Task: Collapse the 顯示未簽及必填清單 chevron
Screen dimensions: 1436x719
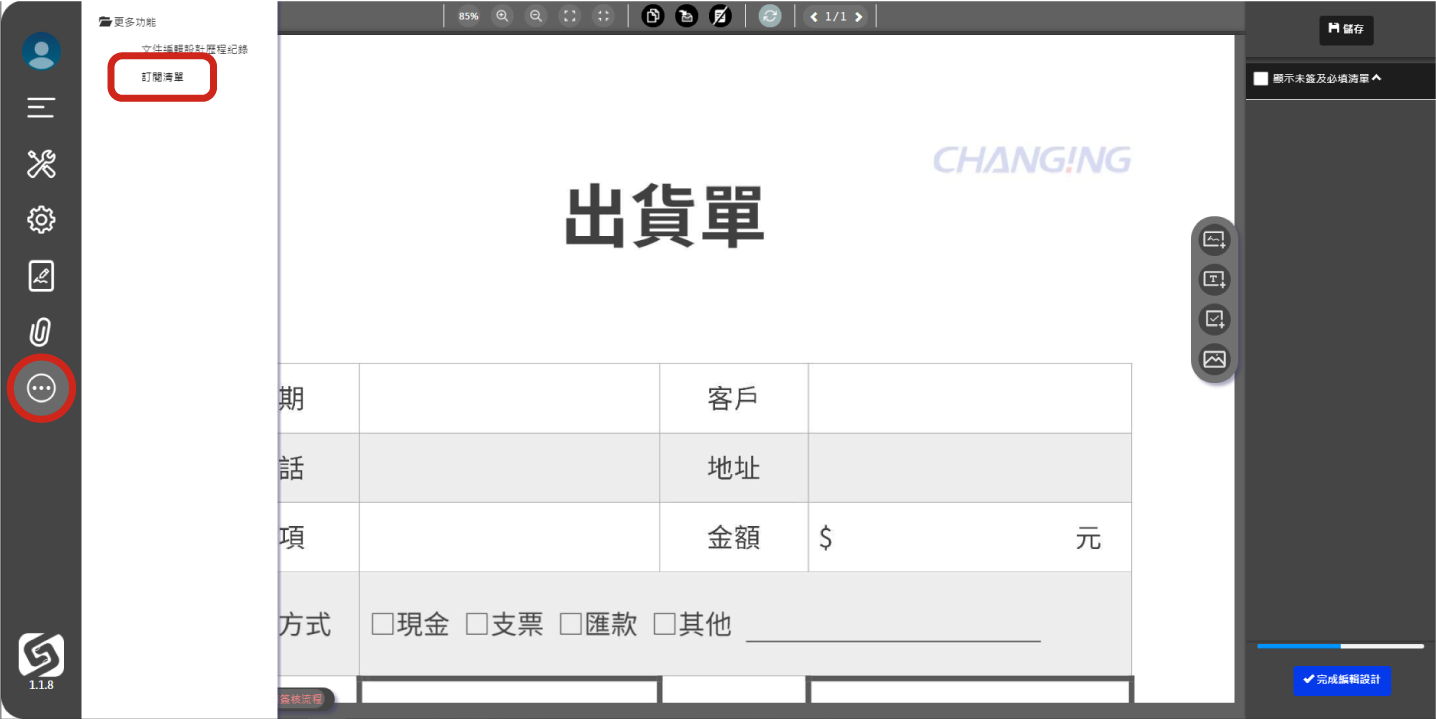Action: coord(1377,78)
